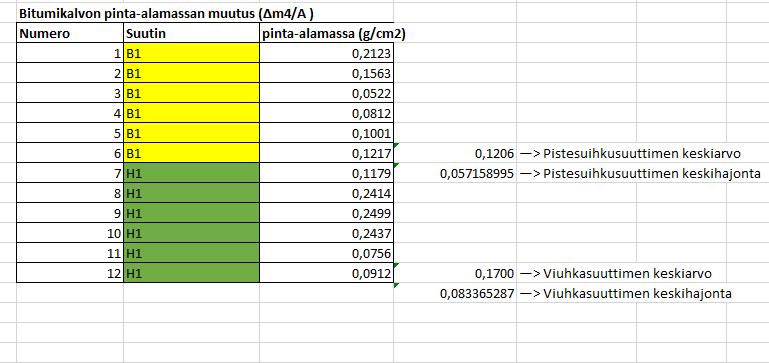Select the cell with value 0,1563
This screenshot has width=769, height=363.
click(x=327, y=73)
